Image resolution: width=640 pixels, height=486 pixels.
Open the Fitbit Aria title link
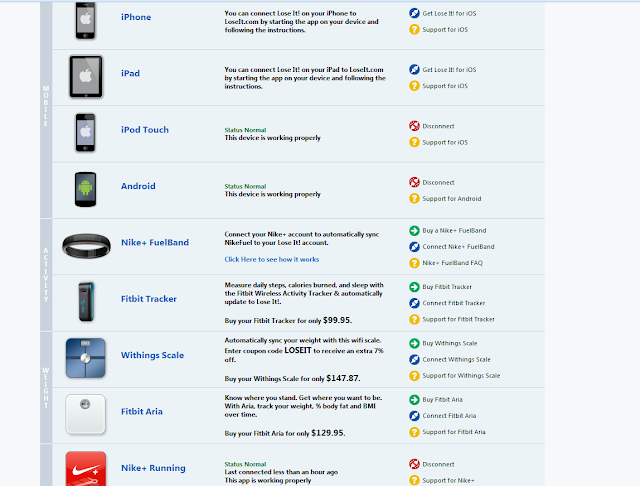tap(142, 411)
